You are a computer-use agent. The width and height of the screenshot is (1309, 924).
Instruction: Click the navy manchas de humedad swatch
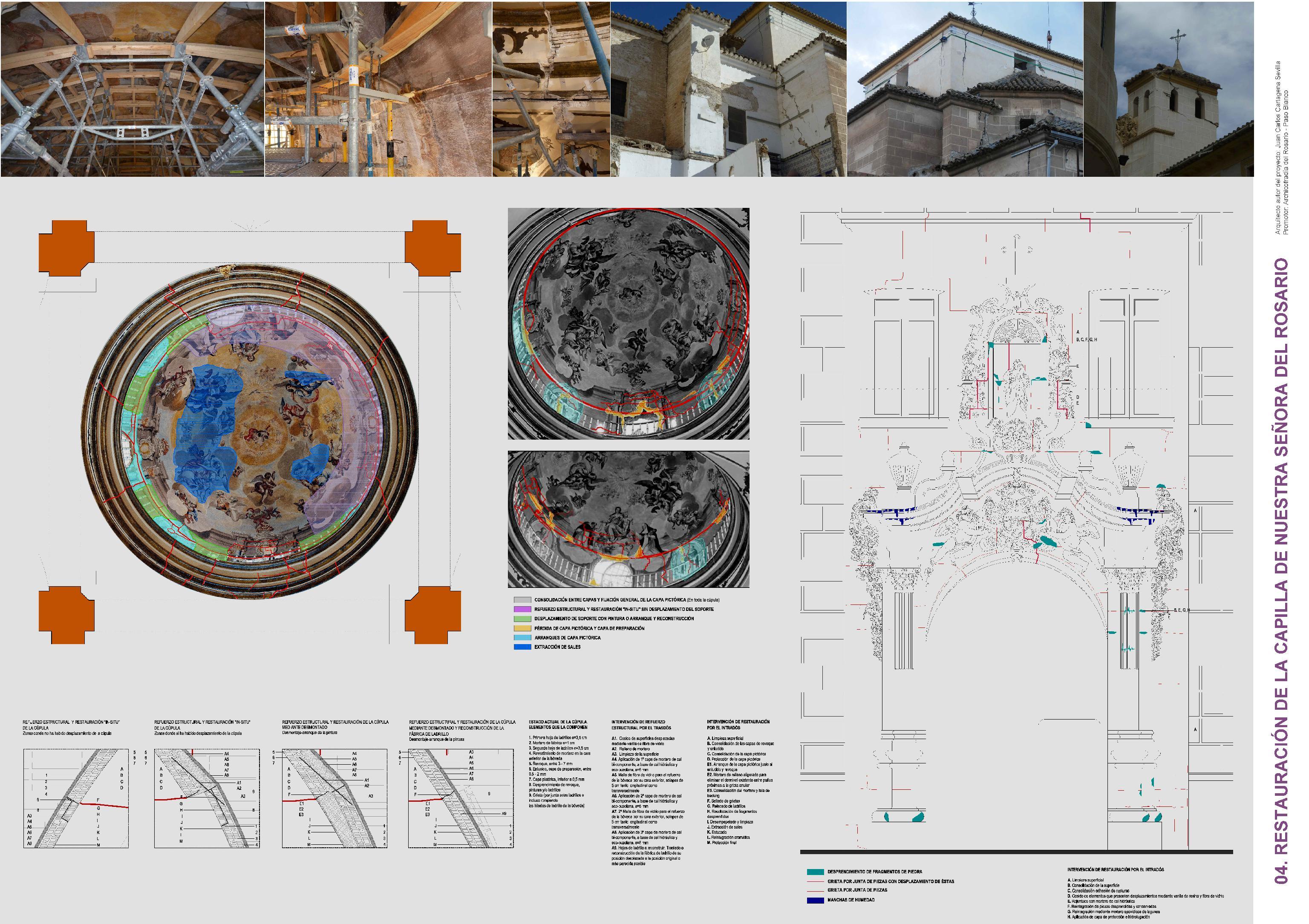click(816, 900)
